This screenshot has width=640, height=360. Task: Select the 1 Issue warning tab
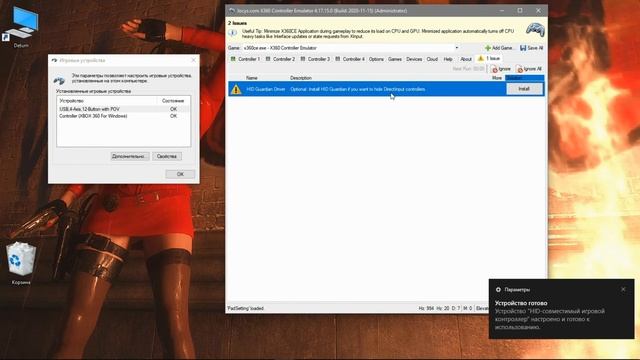[x=489, y=58]
